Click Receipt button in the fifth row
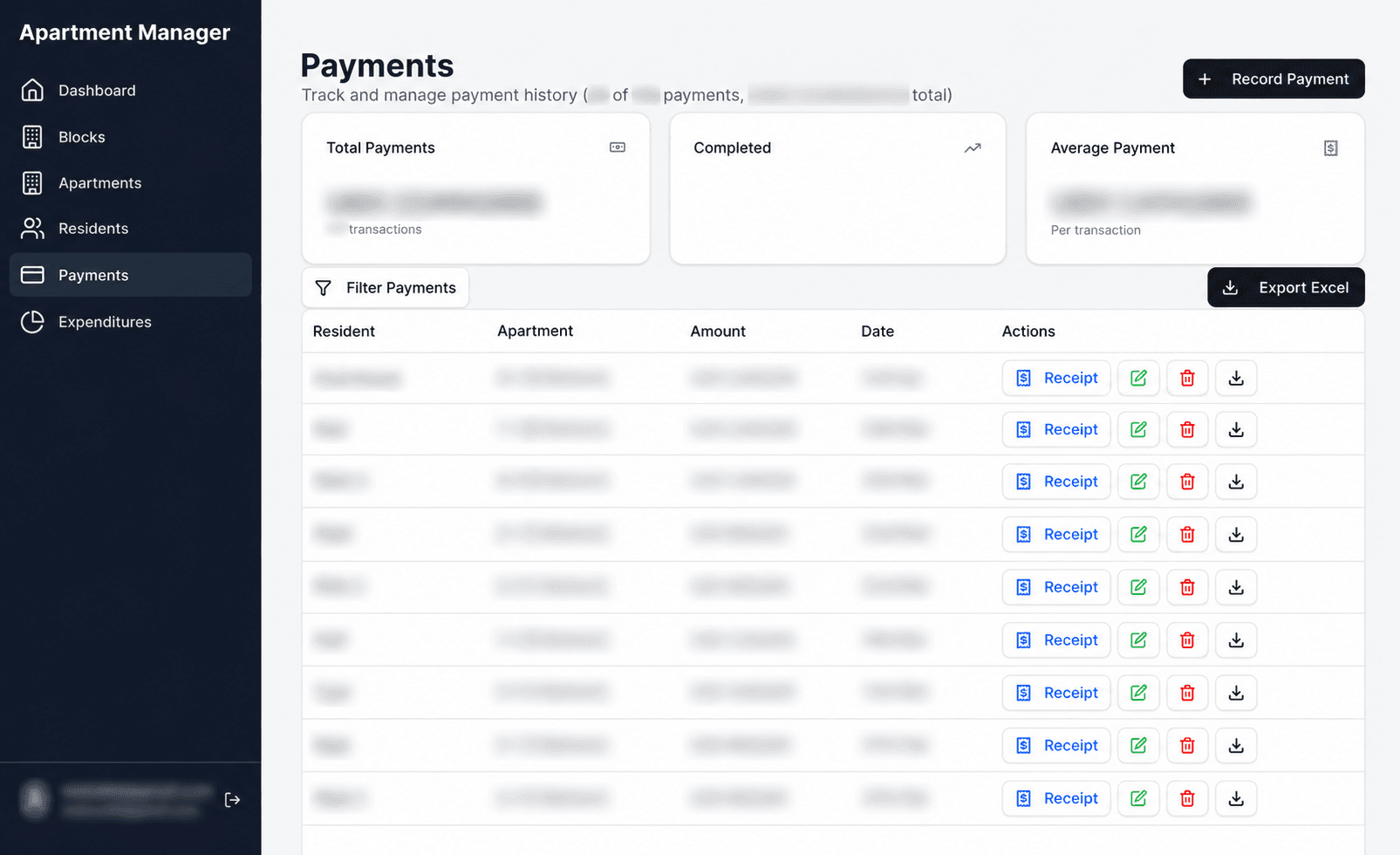Viewport: 1400px width, 855px height. 1056,587
